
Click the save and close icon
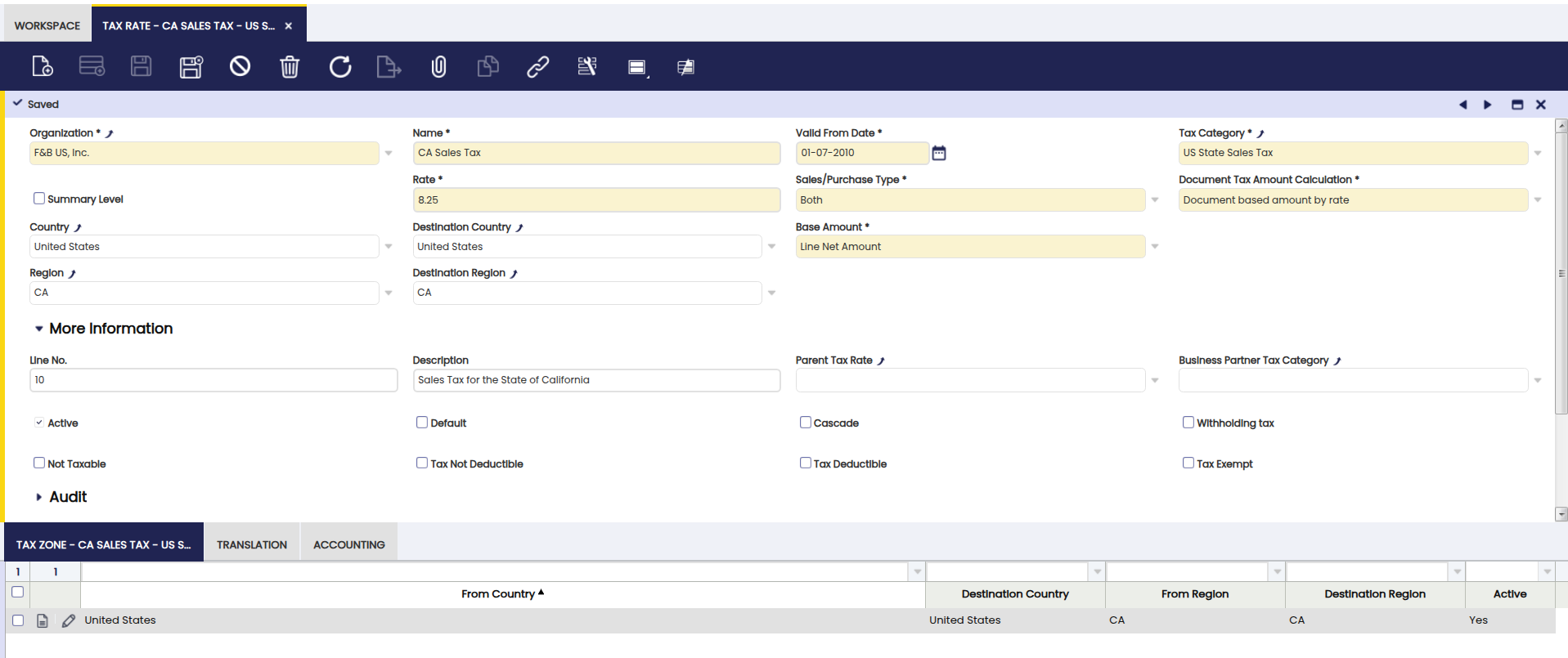tap(191, 66)
